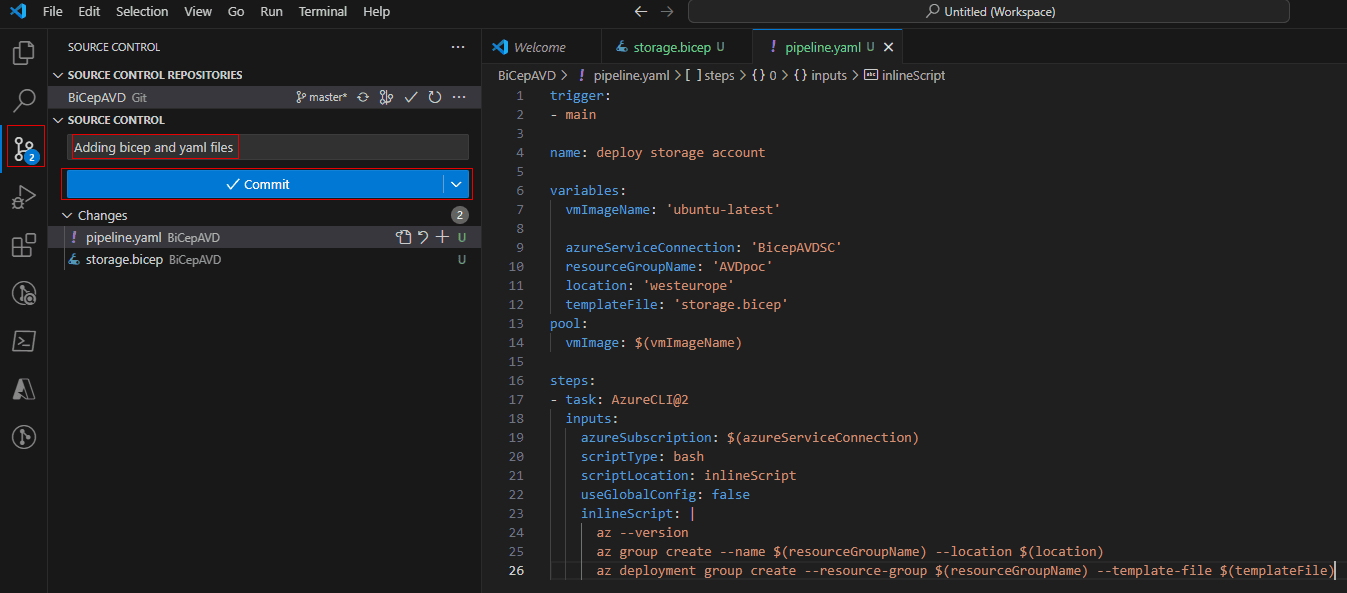This screenshot has height=593, width=1347.
Task: Open the Search view in activity bar
Action: [24, 100]
